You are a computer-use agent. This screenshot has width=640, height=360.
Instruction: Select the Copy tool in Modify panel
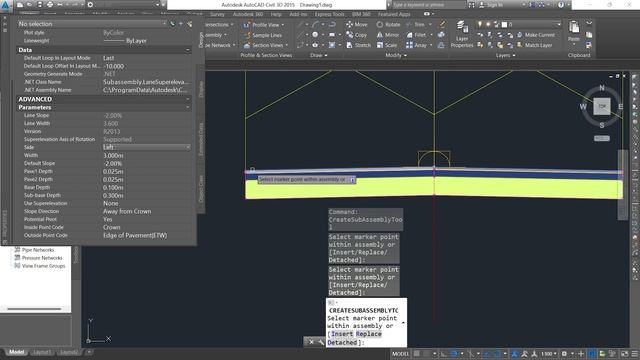click(357, 35)
